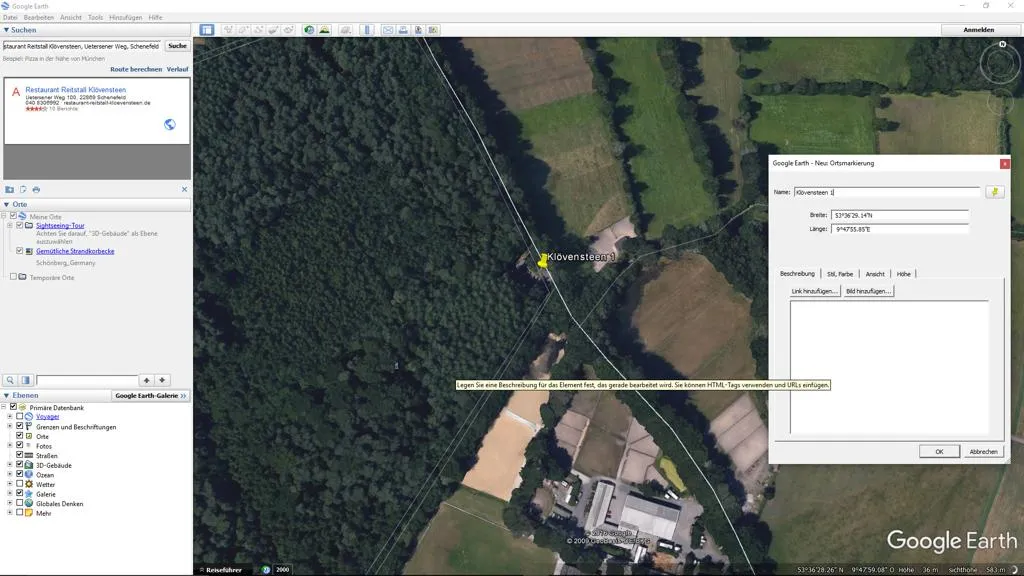Viewport: 1024px width, 576px height.
Task: Open the Ansicht menu
Action: click(71, 18)
